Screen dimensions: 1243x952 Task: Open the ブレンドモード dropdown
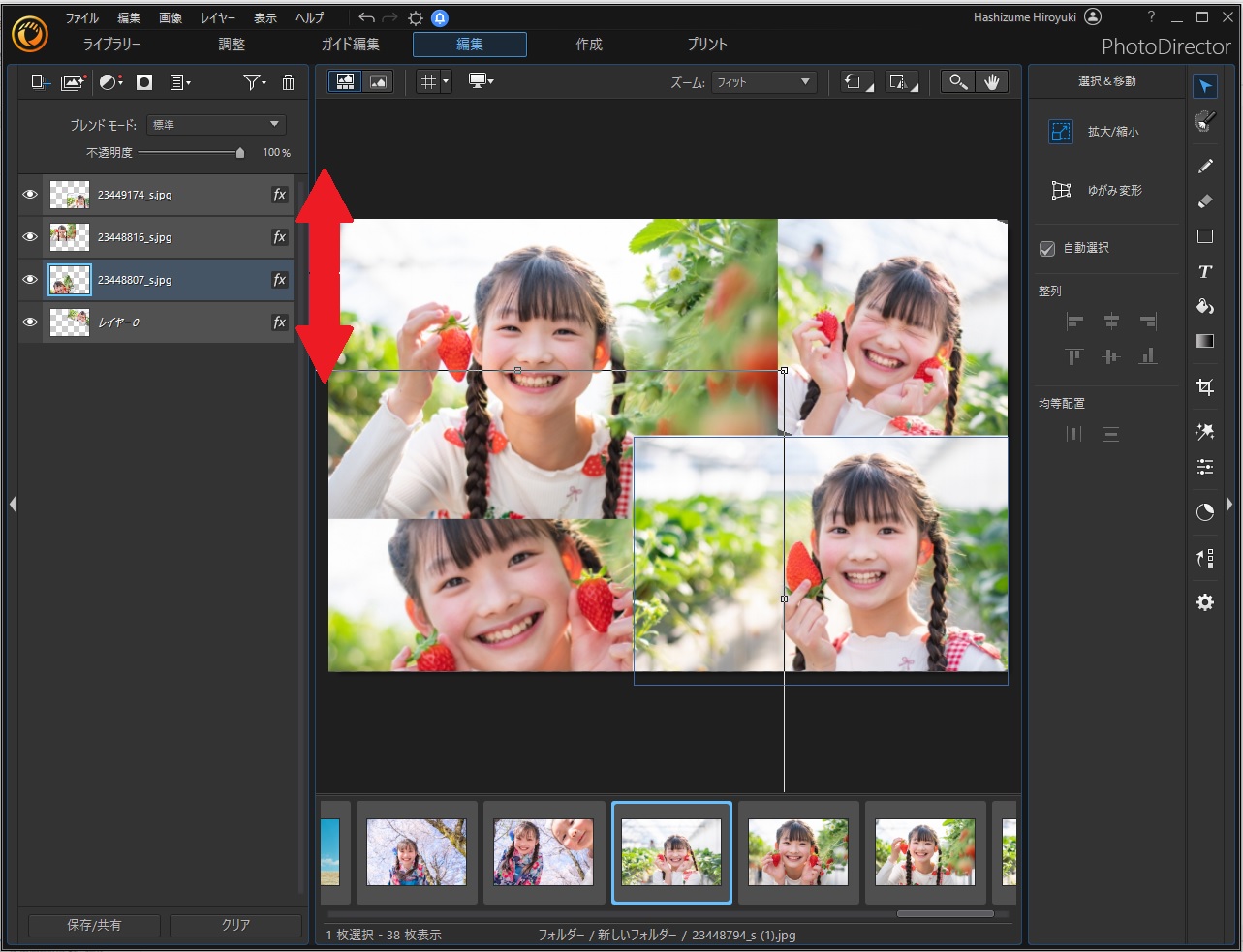(x=216, y=125)
